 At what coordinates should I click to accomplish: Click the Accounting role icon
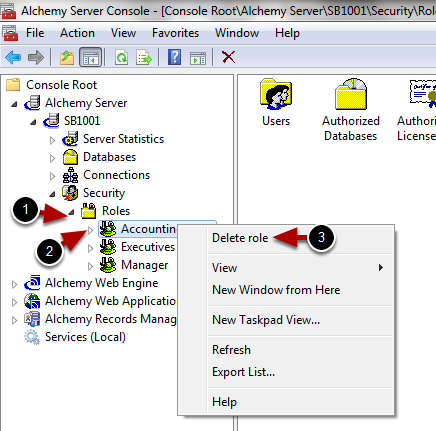tap(108, 229)
